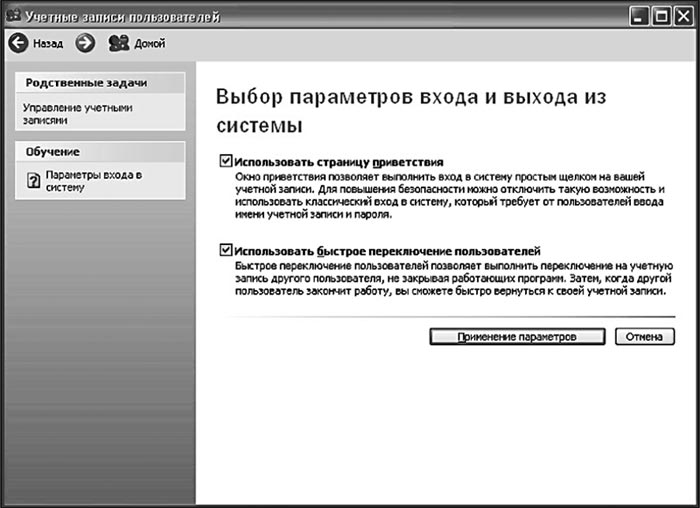The width and height of the screenshot is (700, 508).
Task: Click the heading Выбор параметров входа и выхода
Action: (411, 111)
